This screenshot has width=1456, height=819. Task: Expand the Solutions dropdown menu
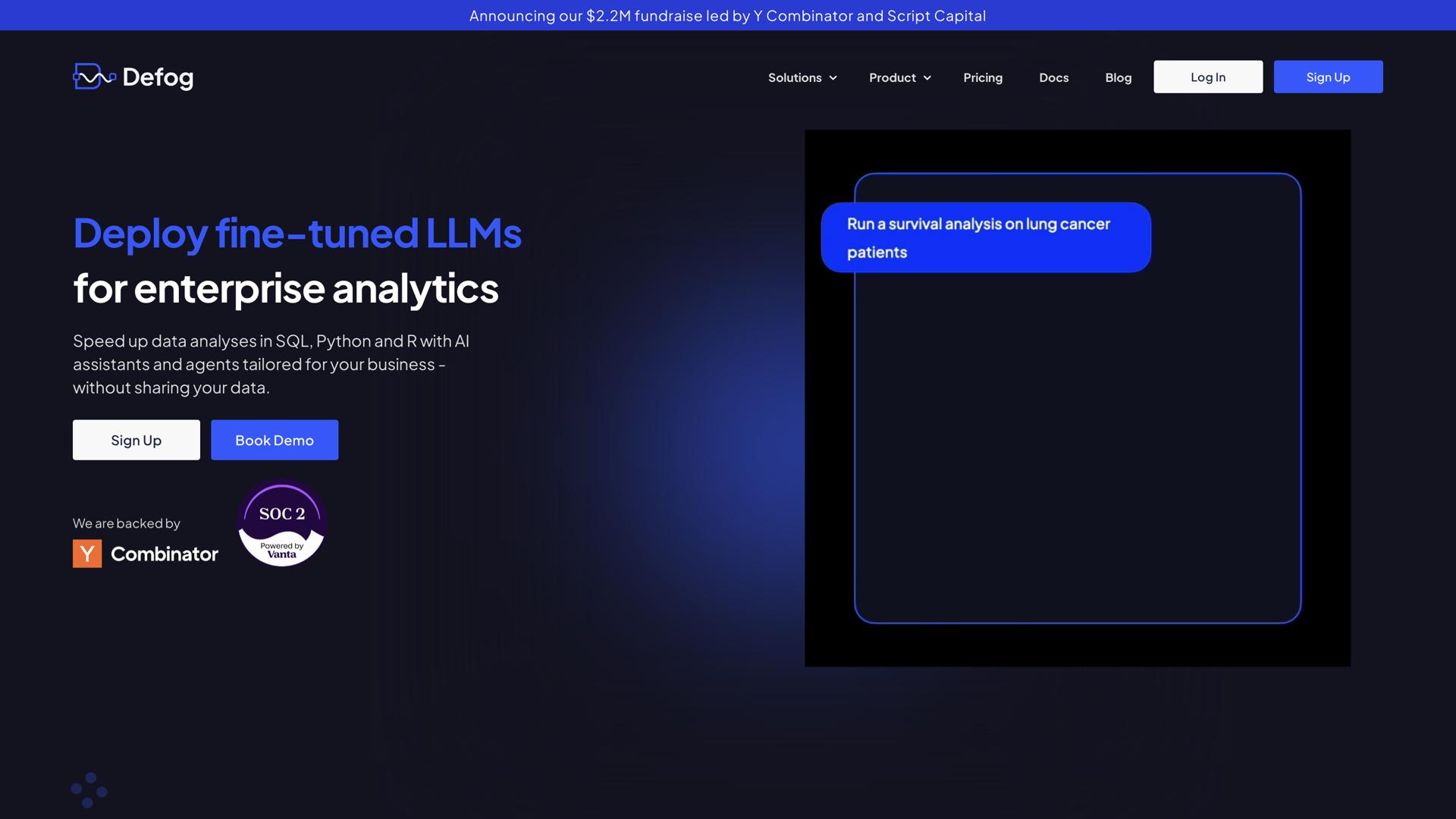click(795, 77)
